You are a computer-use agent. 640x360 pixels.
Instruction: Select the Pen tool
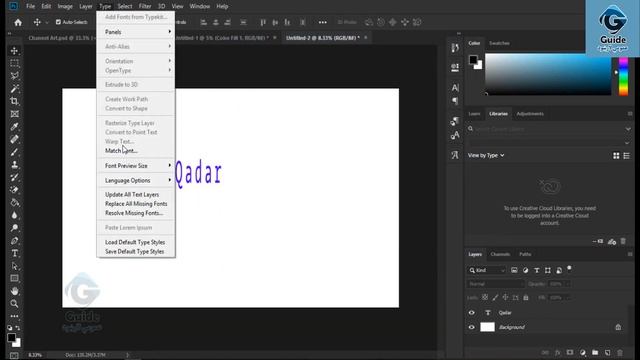(14, 240)
